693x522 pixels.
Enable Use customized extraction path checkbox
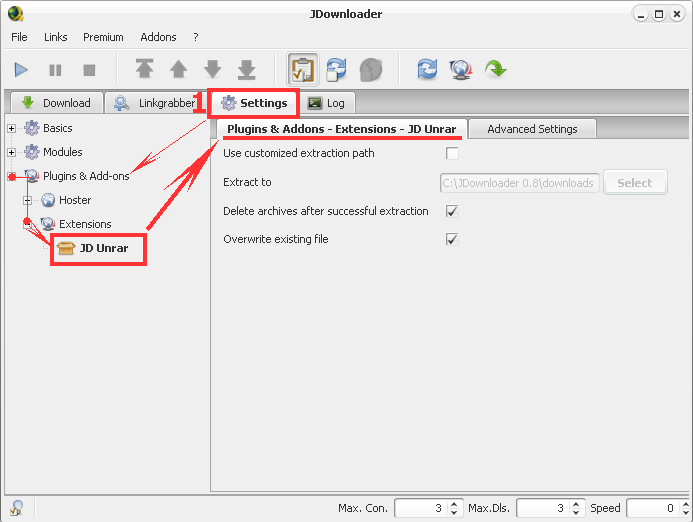pos(452,153)
